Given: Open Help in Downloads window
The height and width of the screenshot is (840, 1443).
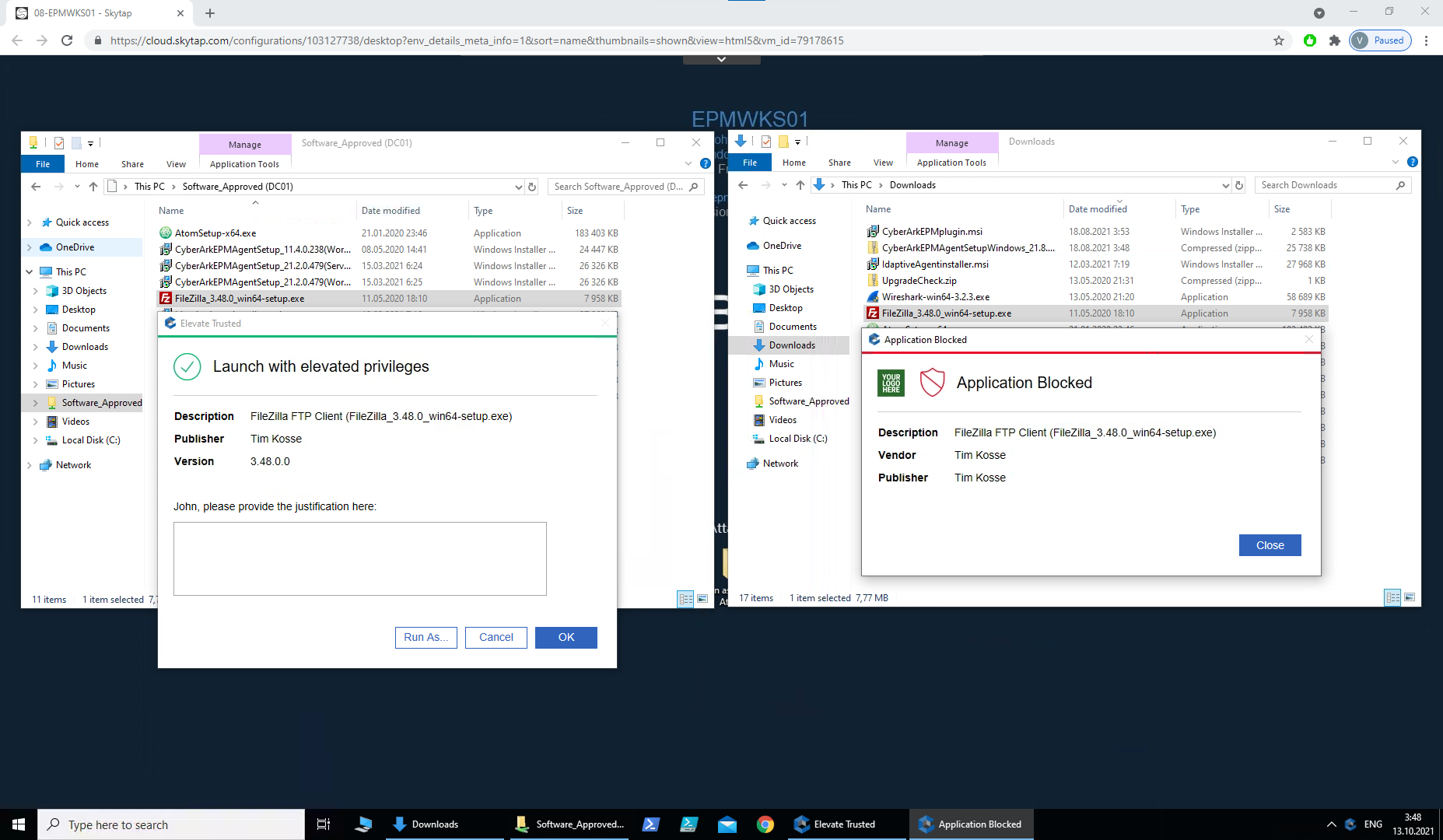Looking at the screenshot, I should [x=1413, y=162].
